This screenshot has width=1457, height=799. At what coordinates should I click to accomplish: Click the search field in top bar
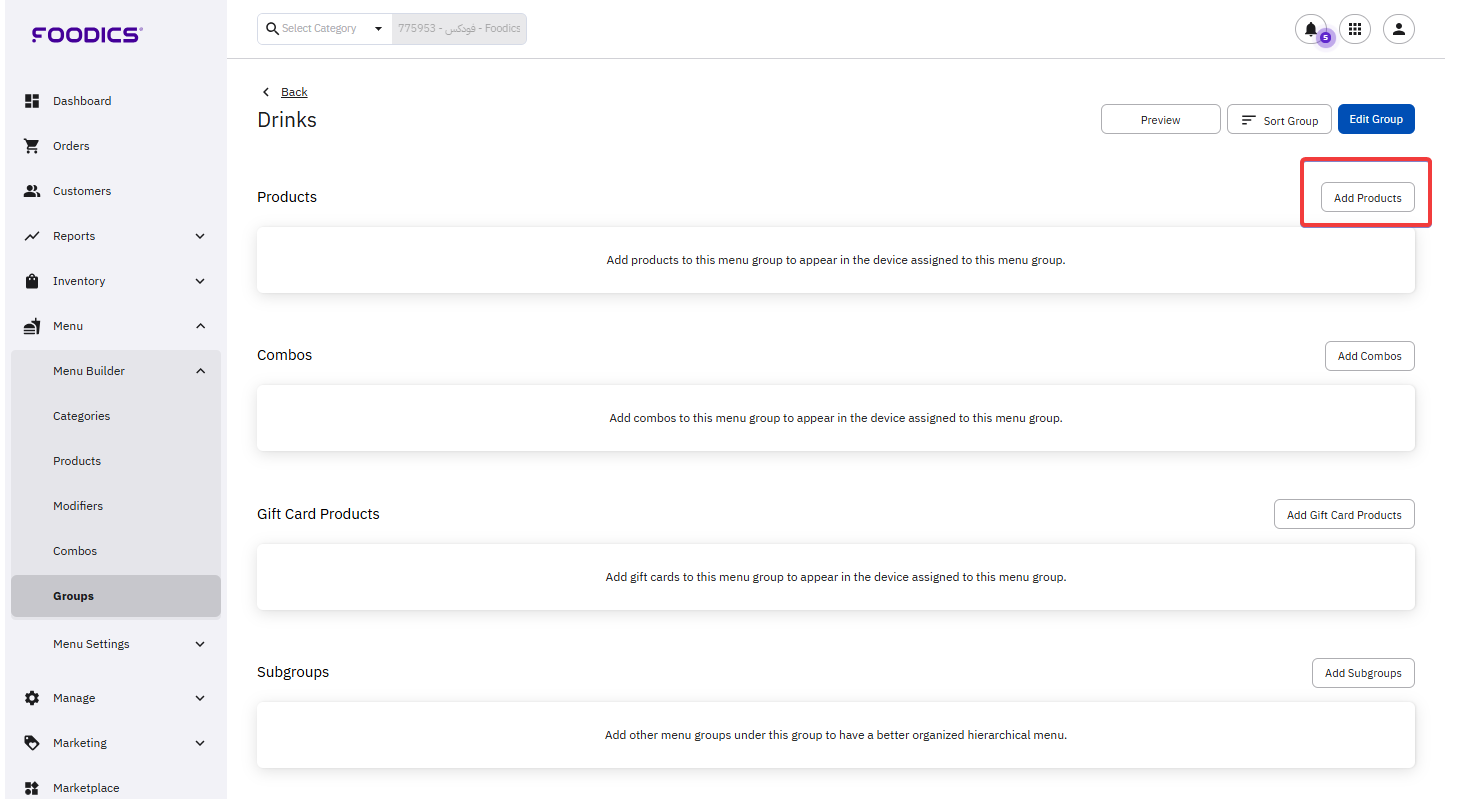point(458,29)
